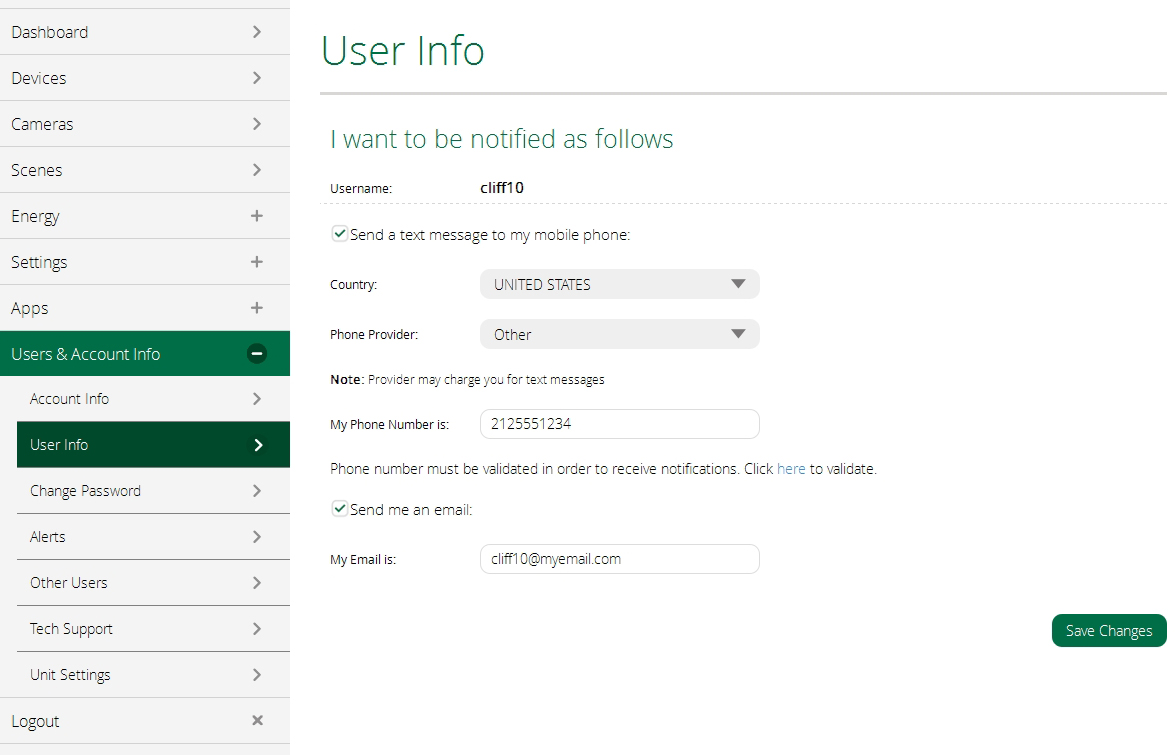Expand the Energy section plus icon
Viewport: 1175px width, 755px height.
pyautogui.click(x=257, y=216)
